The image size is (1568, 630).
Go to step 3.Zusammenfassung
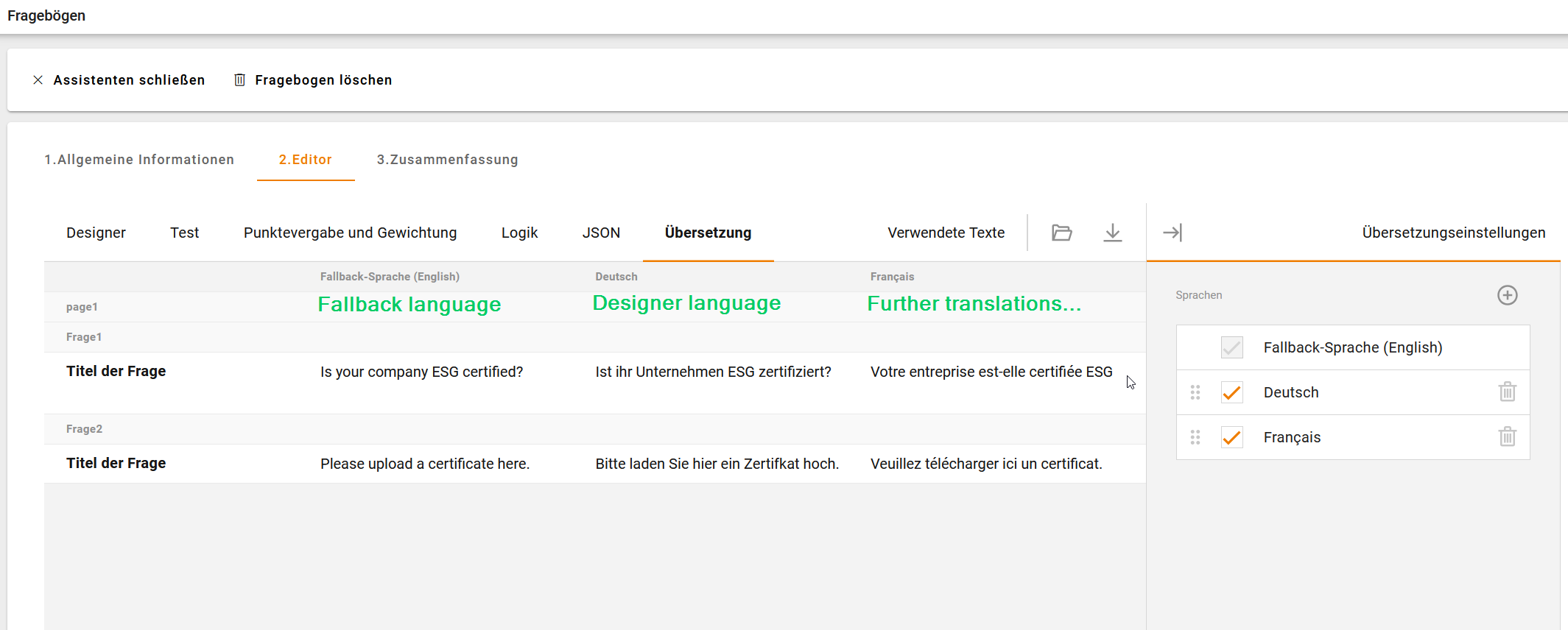click(x=447, y=160)
